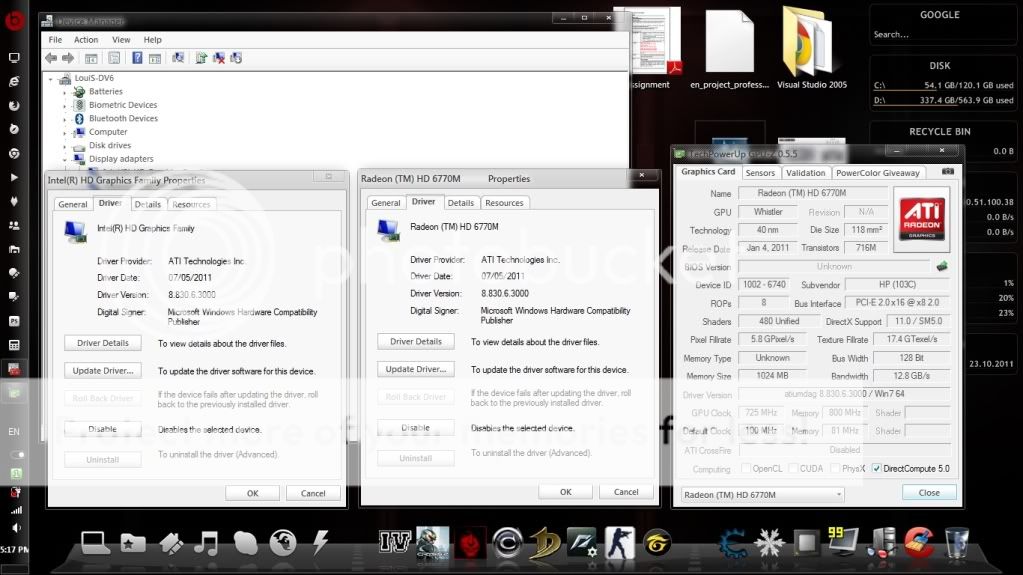Click Driver Details in Intel HD Graphics Properties

click(x=102, y=343)
